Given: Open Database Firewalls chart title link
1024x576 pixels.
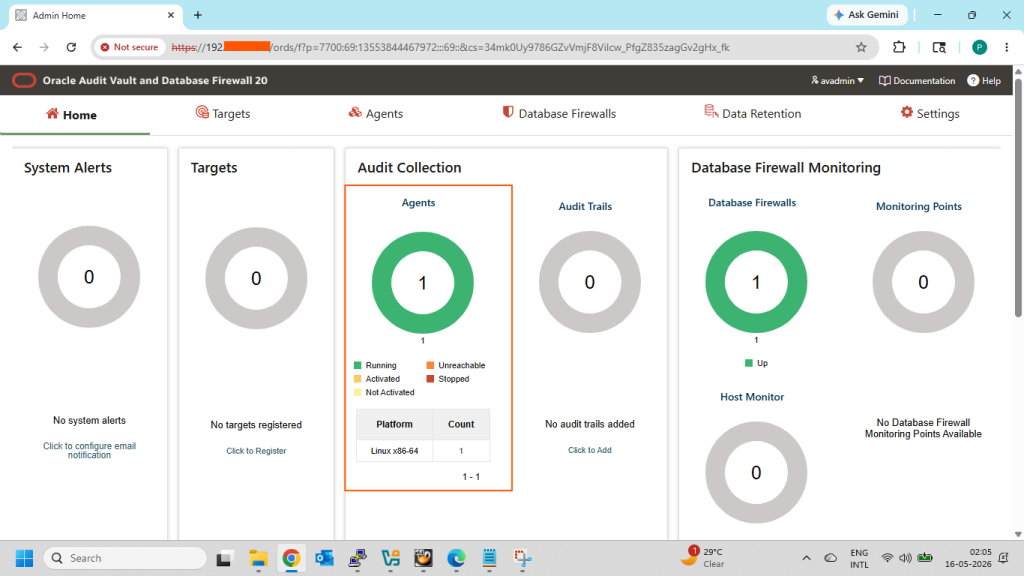Looking at the screenshot, I should pos(752,202).
